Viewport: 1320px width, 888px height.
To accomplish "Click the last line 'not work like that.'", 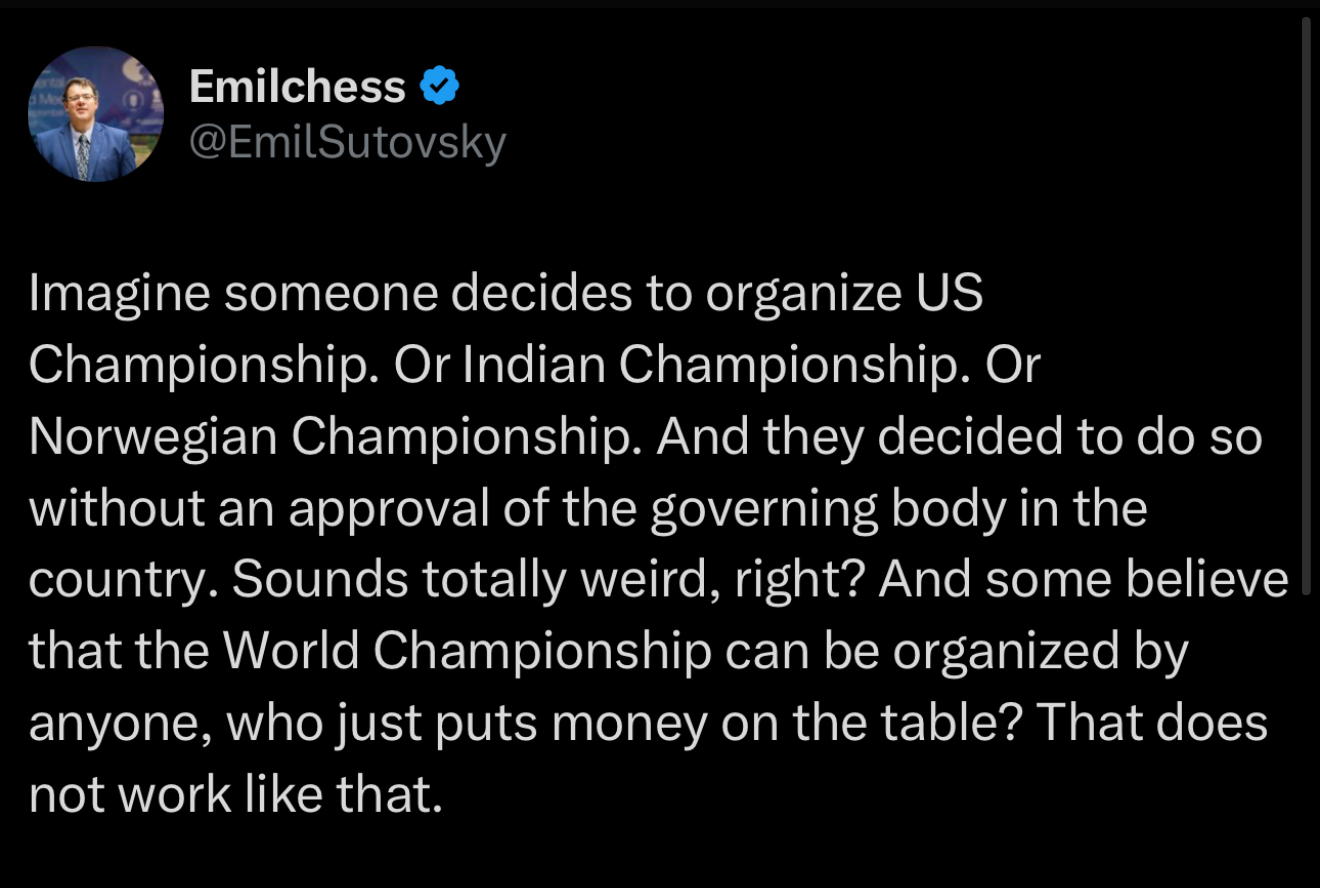I will tap(235, 795).
